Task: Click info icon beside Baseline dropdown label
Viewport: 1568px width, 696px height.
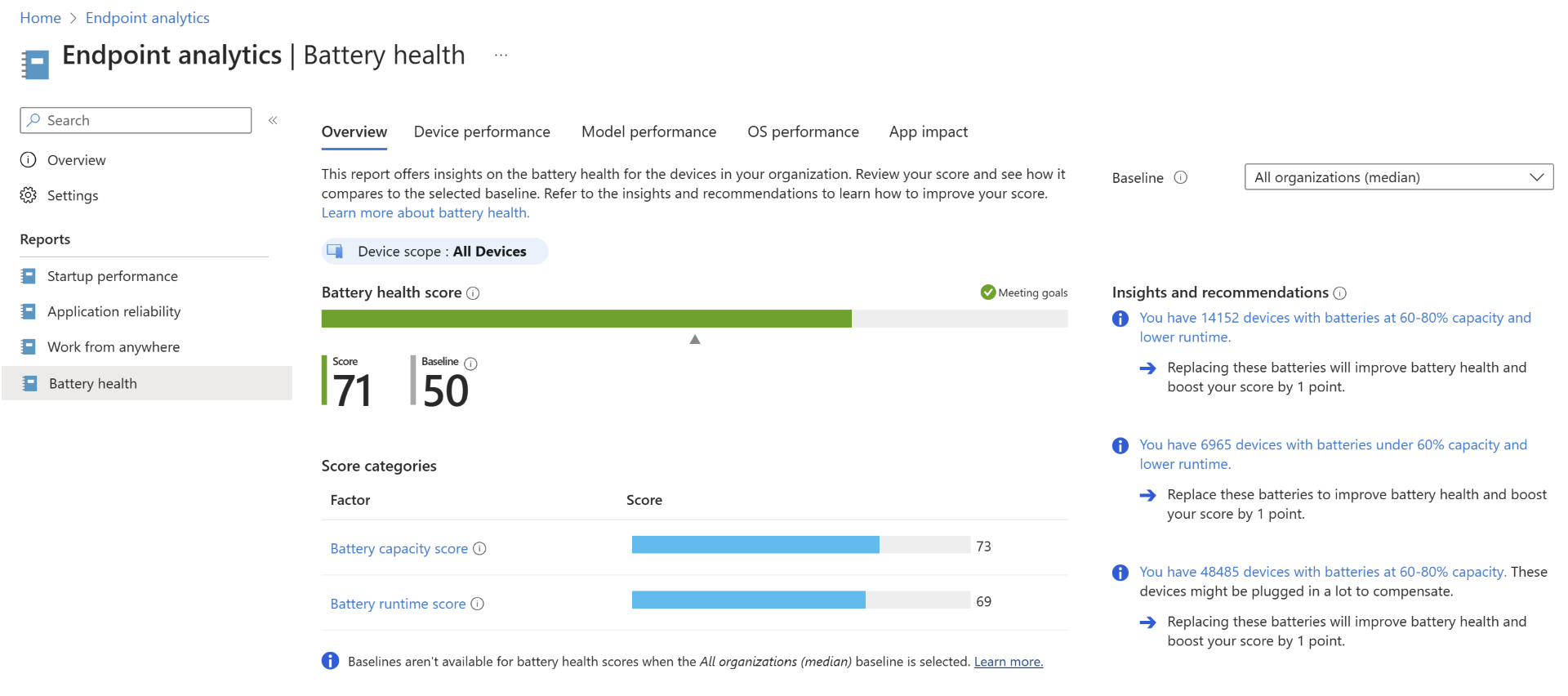Action: point(1180,178)
